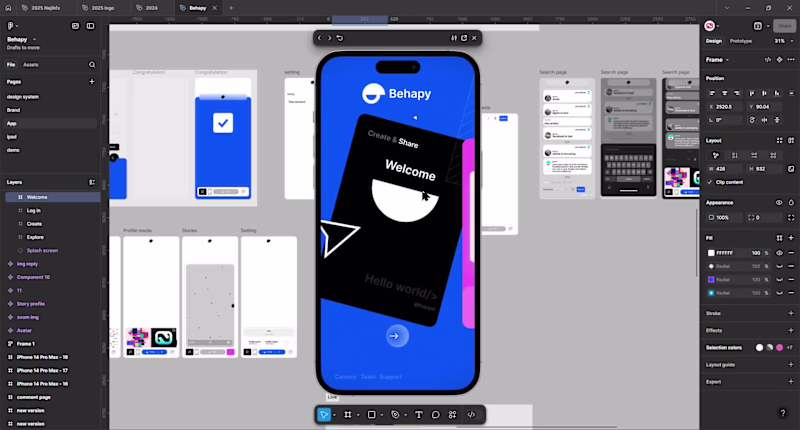
Task: Open the Figma main menu
Action: 12,26
